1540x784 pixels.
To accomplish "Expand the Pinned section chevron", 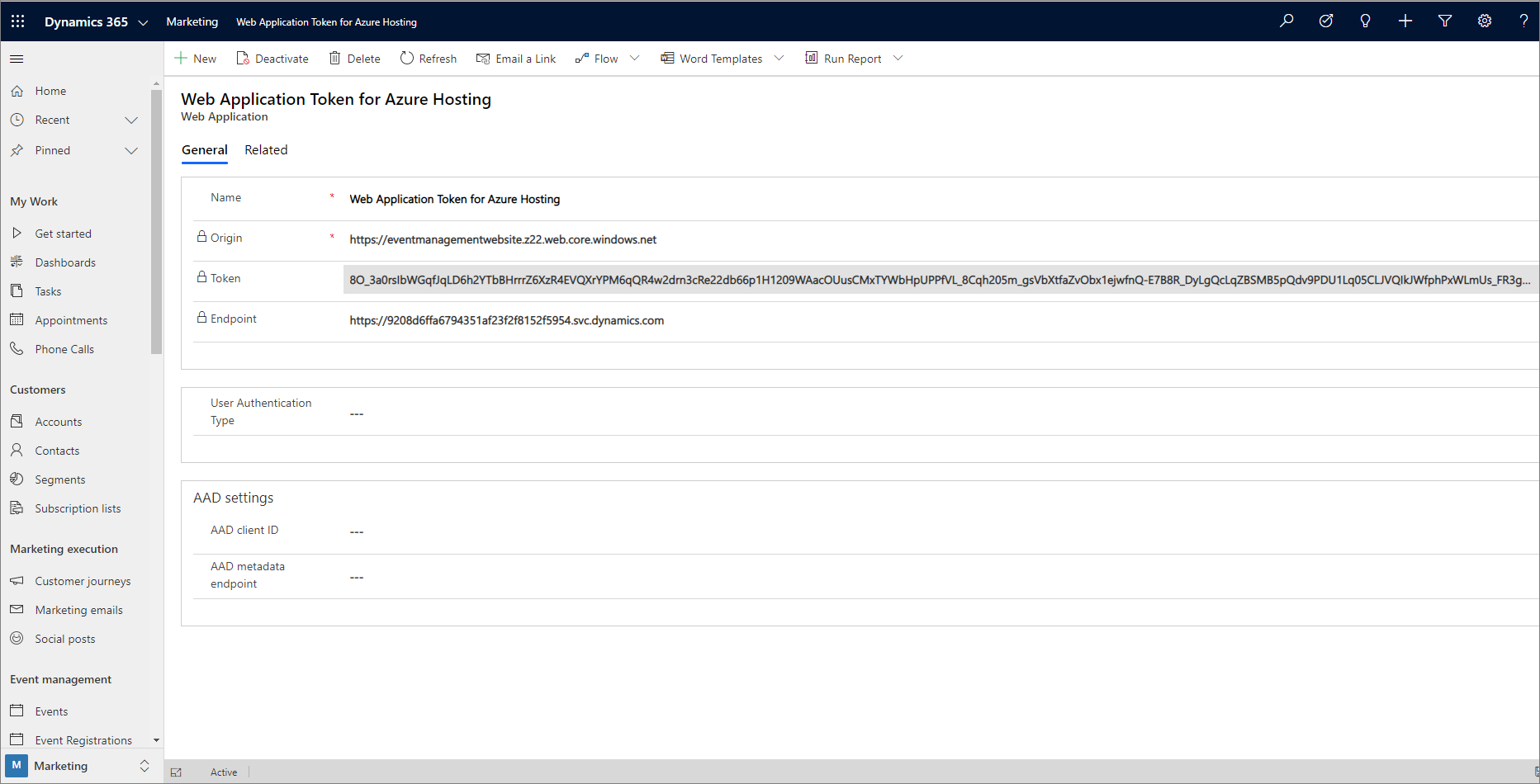I will [x=131, y=151].
